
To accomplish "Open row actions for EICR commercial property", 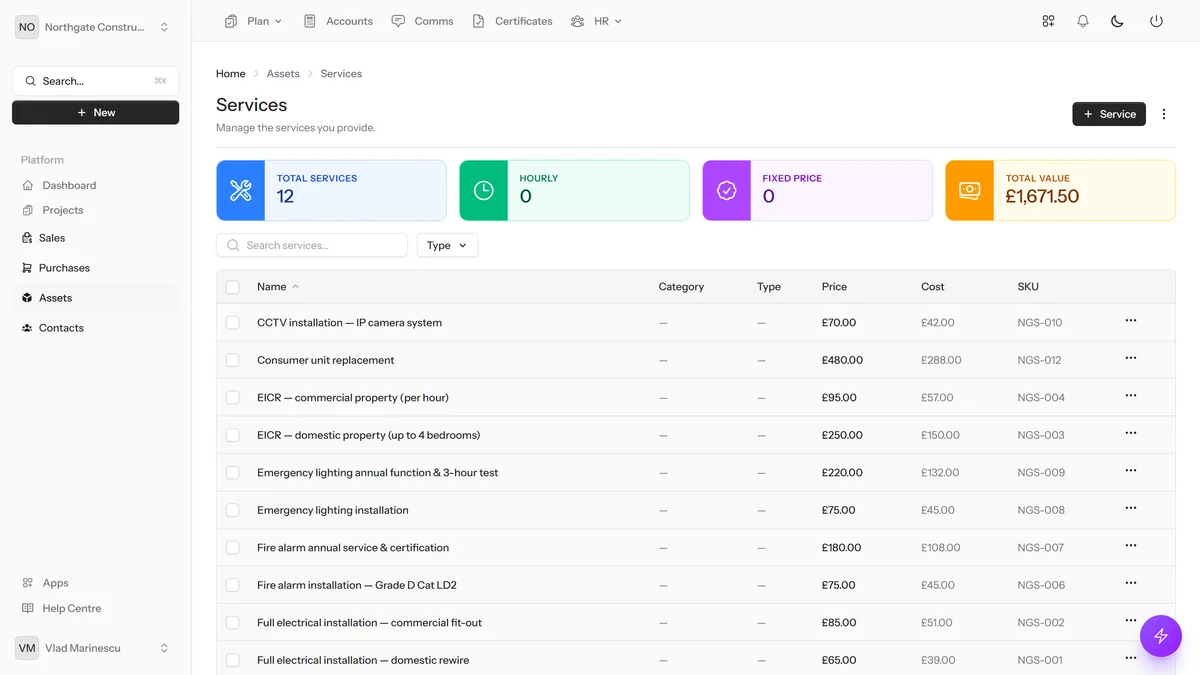I will (x=1131, y=396).
